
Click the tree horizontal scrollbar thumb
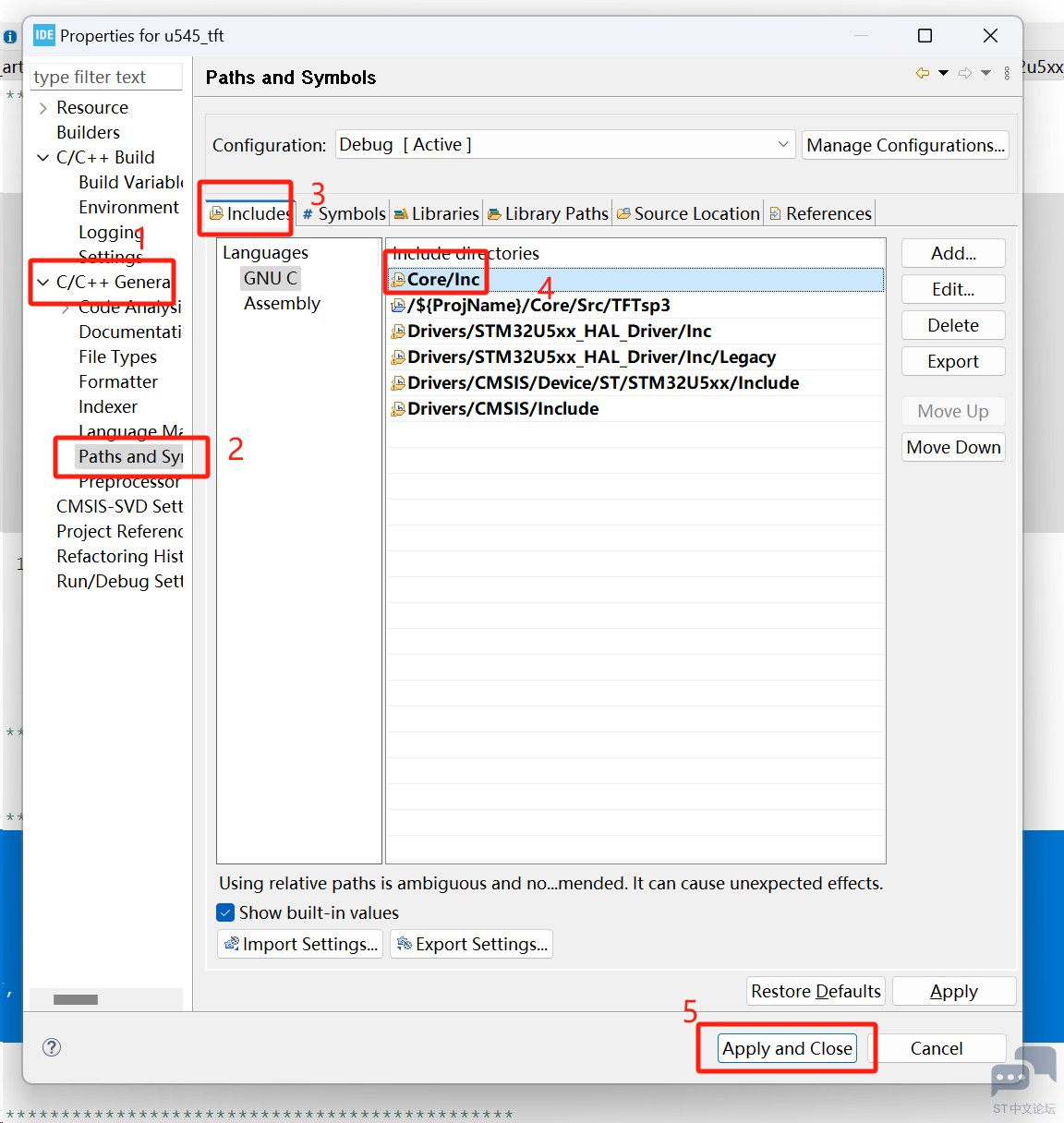click(x=76, y=999)
